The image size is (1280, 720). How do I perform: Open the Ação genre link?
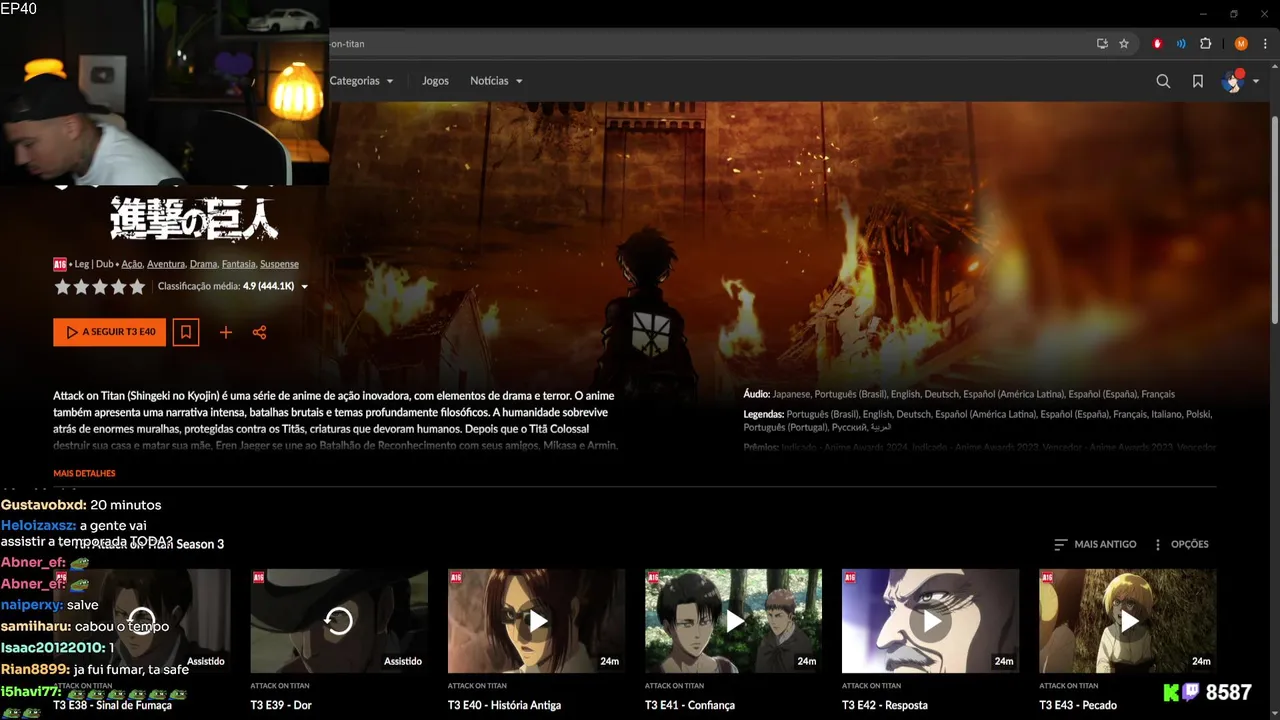pos(132,264)
